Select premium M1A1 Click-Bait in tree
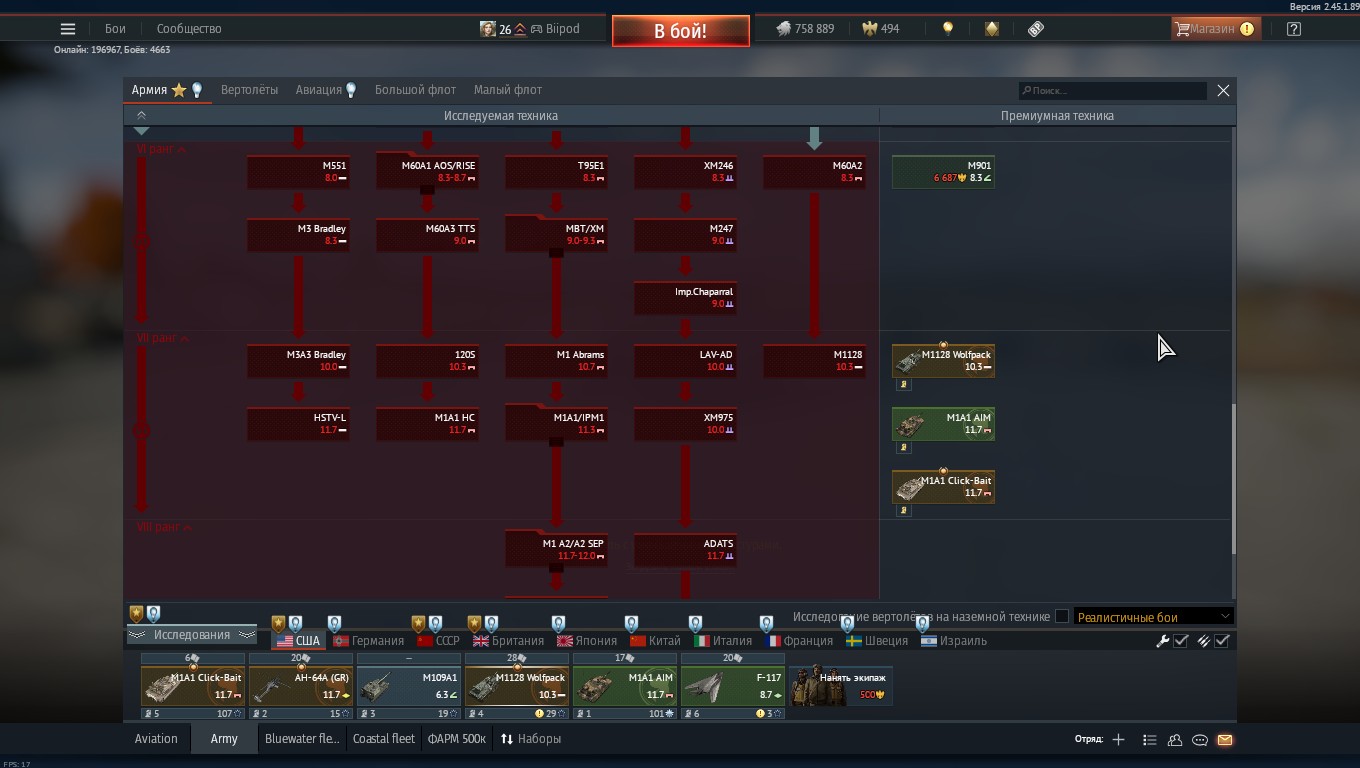This screenshot has width=1360, height=768. click(943, 487)
